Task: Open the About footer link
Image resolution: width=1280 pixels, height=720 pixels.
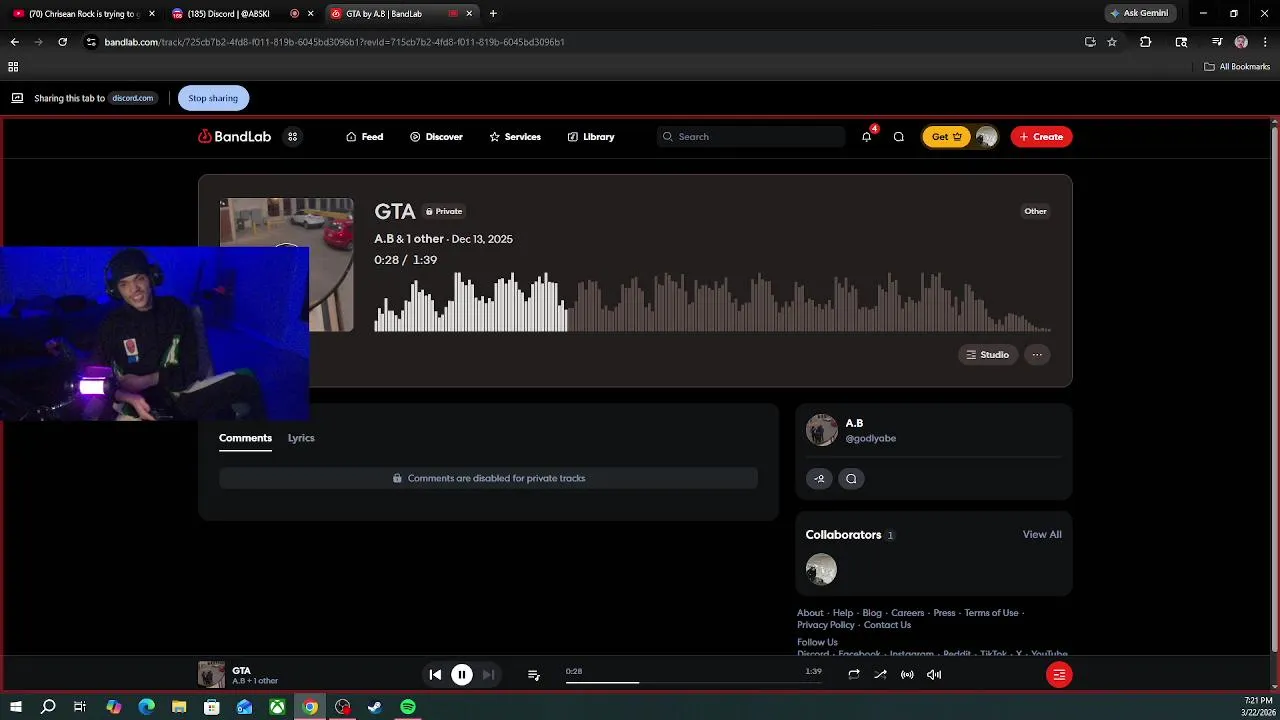Action: tap(810, 613)
